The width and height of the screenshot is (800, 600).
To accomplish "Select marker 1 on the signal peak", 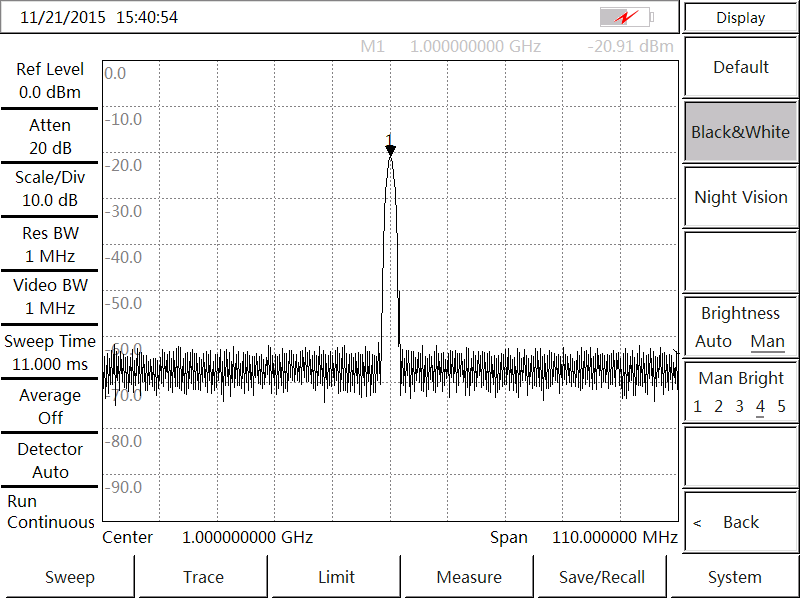I will (390, 148).
